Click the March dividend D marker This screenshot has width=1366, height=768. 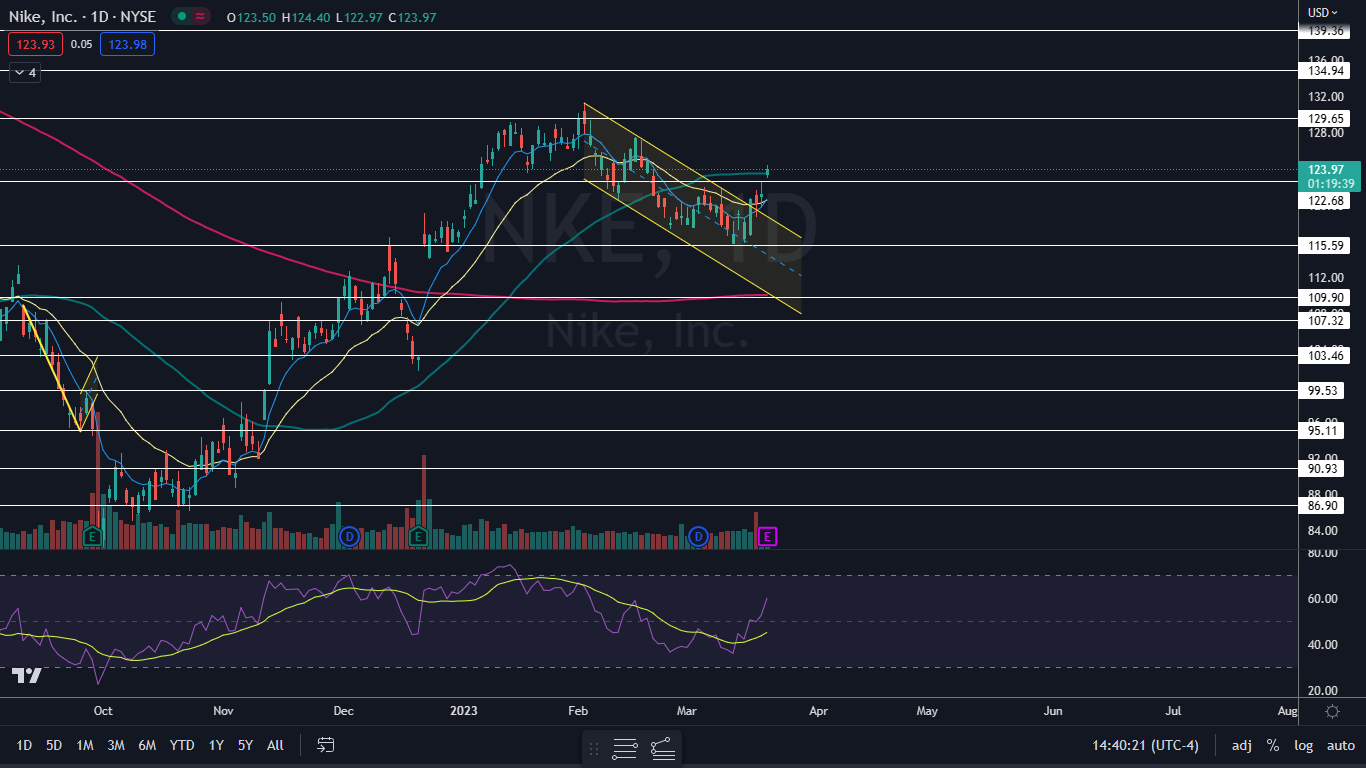coord(699,537)
